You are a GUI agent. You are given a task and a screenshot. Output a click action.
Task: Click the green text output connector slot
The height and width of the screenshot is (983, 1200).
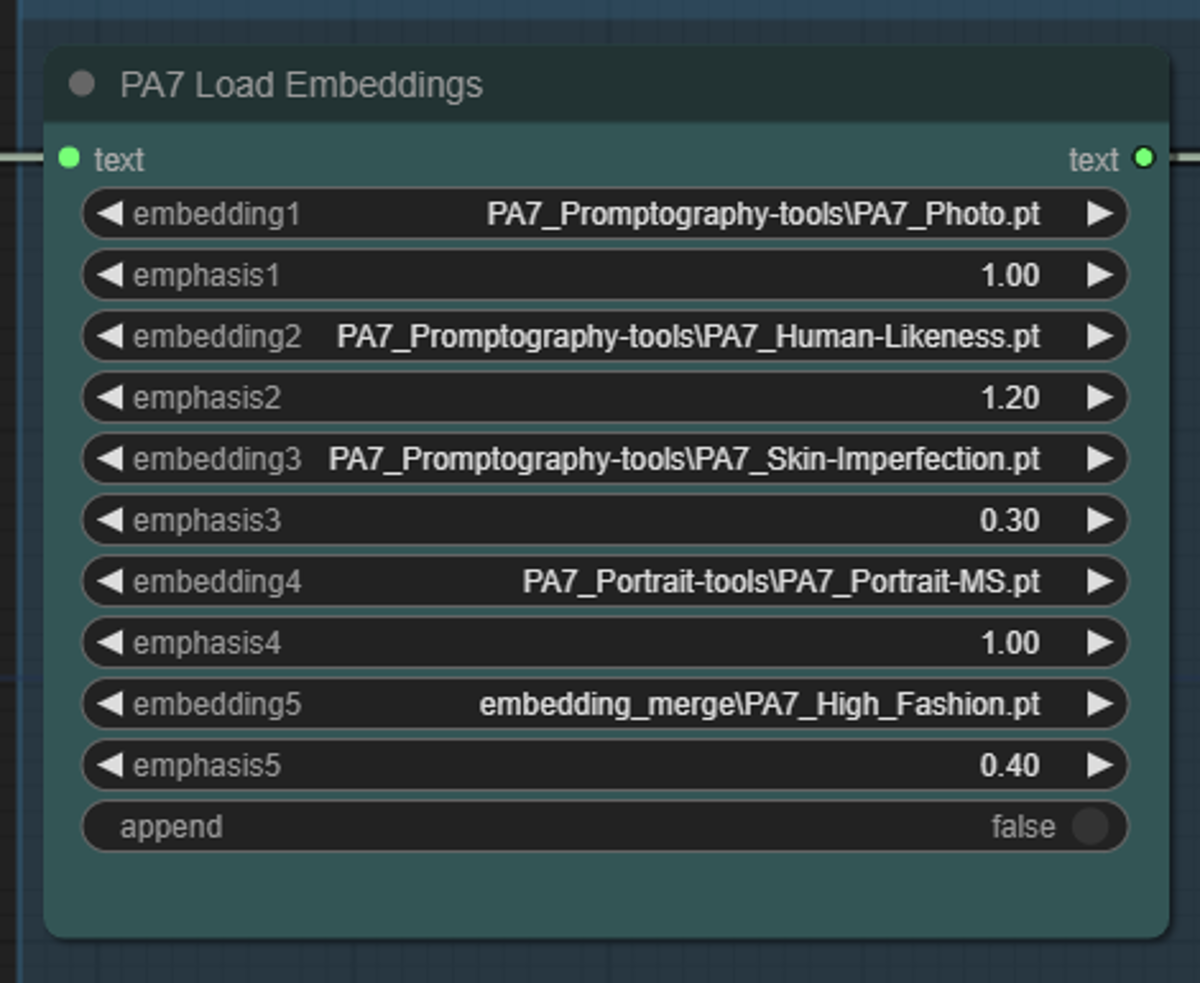point(1144,158)
